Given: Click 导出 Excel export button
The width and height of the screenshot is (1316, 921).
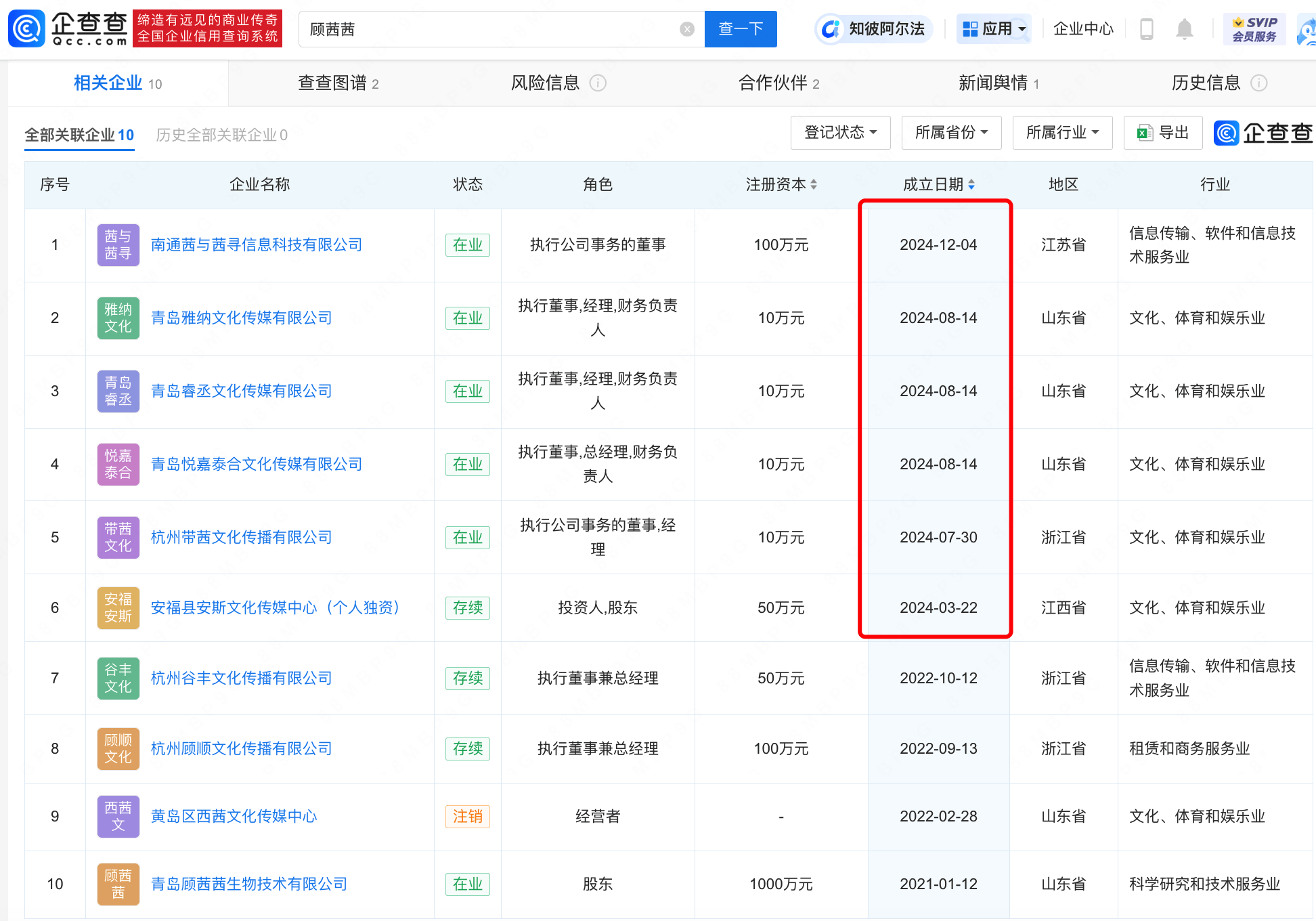Looking at the screenshot, I should pos(1162,133).
